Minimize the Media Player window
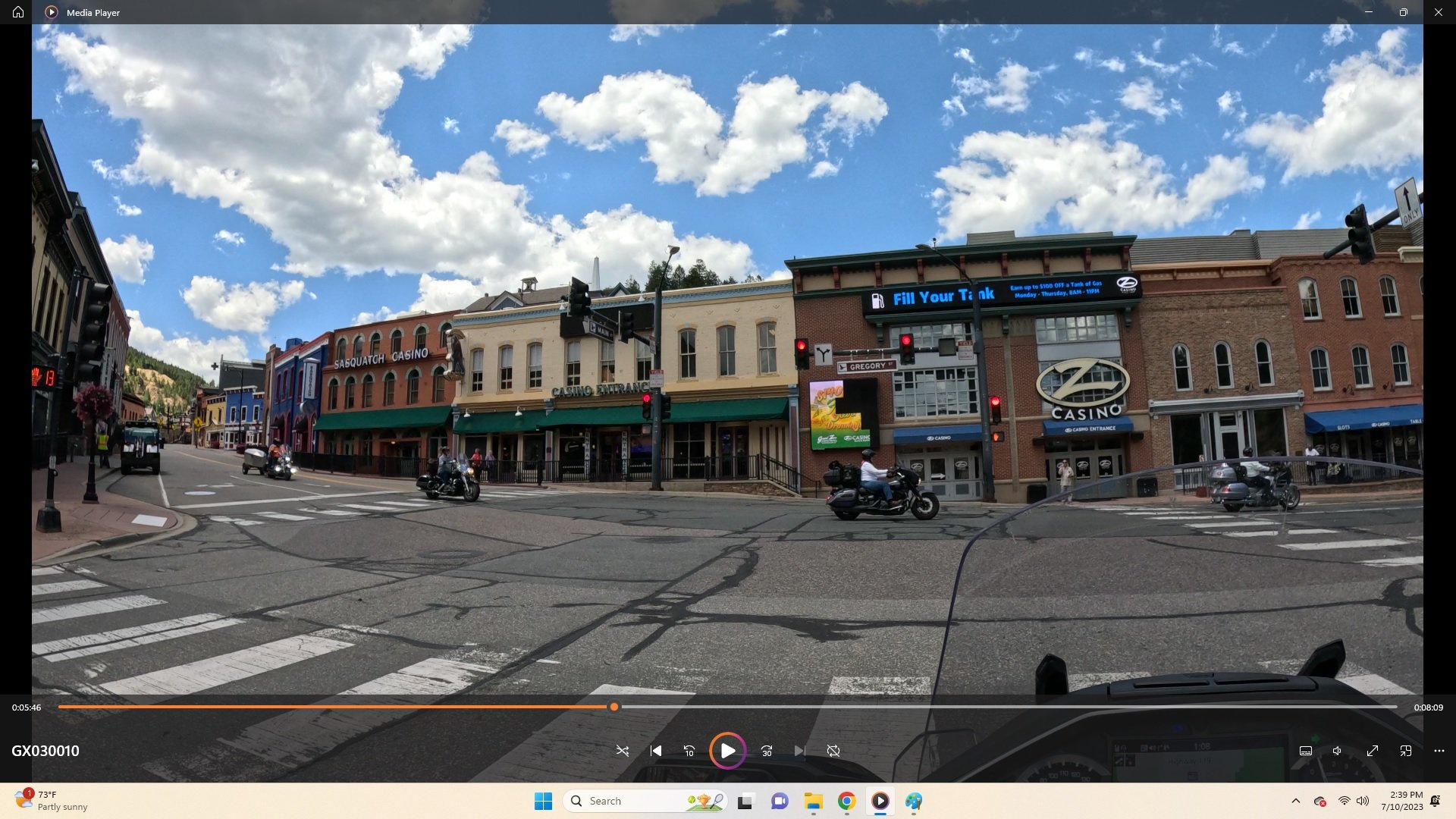Screen dimensions: 1456x819 1369,12
